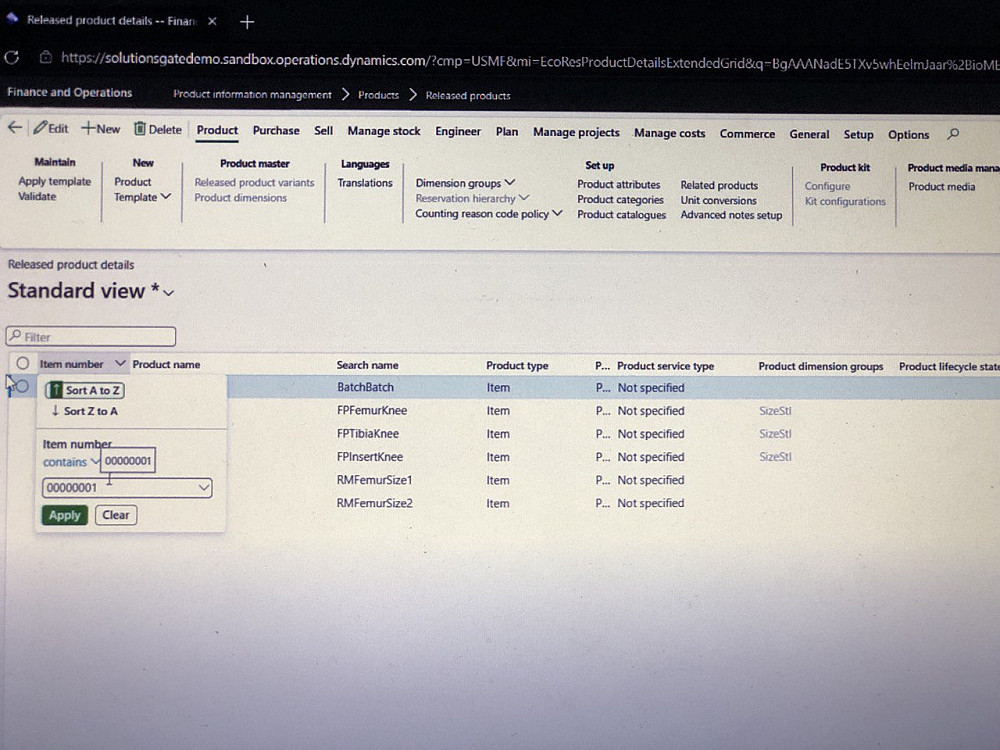Open the Commerce tab

pyautogui.click(x=747, y=134)
